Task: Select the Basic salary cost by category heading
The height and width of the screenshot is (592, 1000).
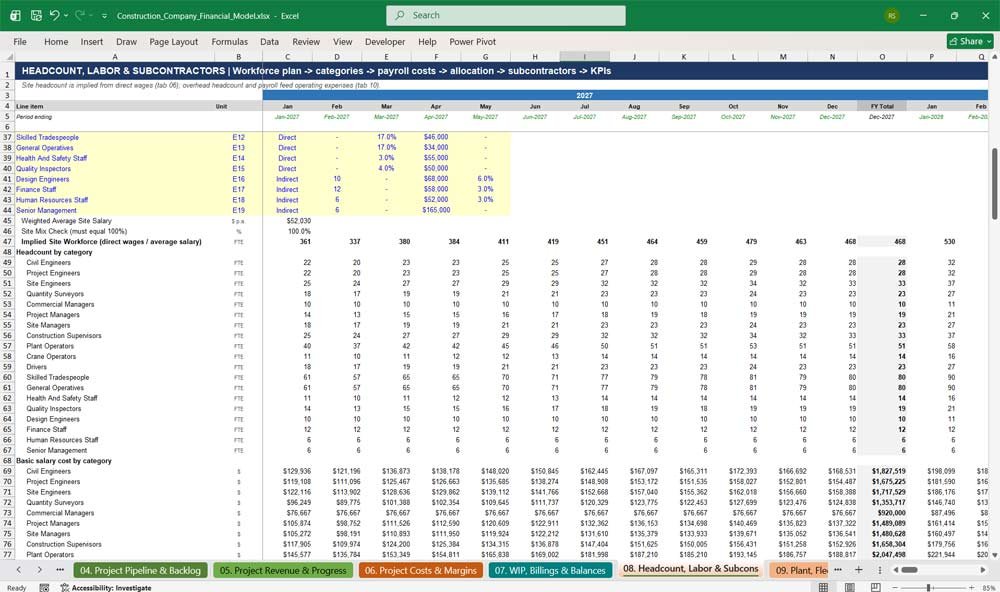Action: pos(64,461)
